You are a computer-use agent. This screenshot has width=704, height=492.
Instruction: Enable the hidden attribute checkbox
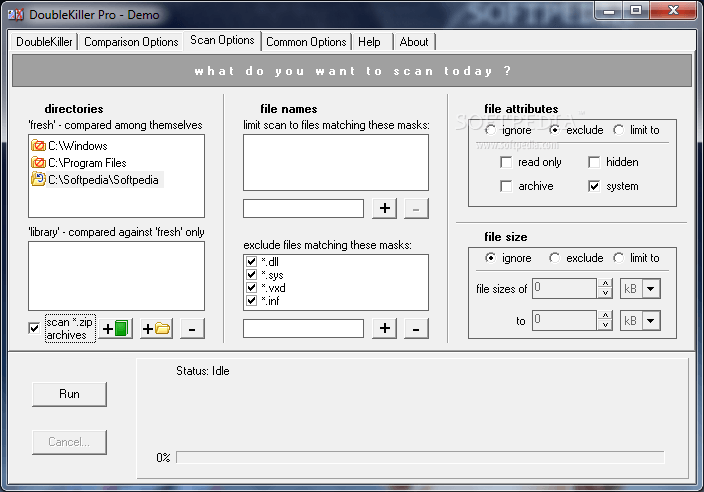tap(594, 162)
